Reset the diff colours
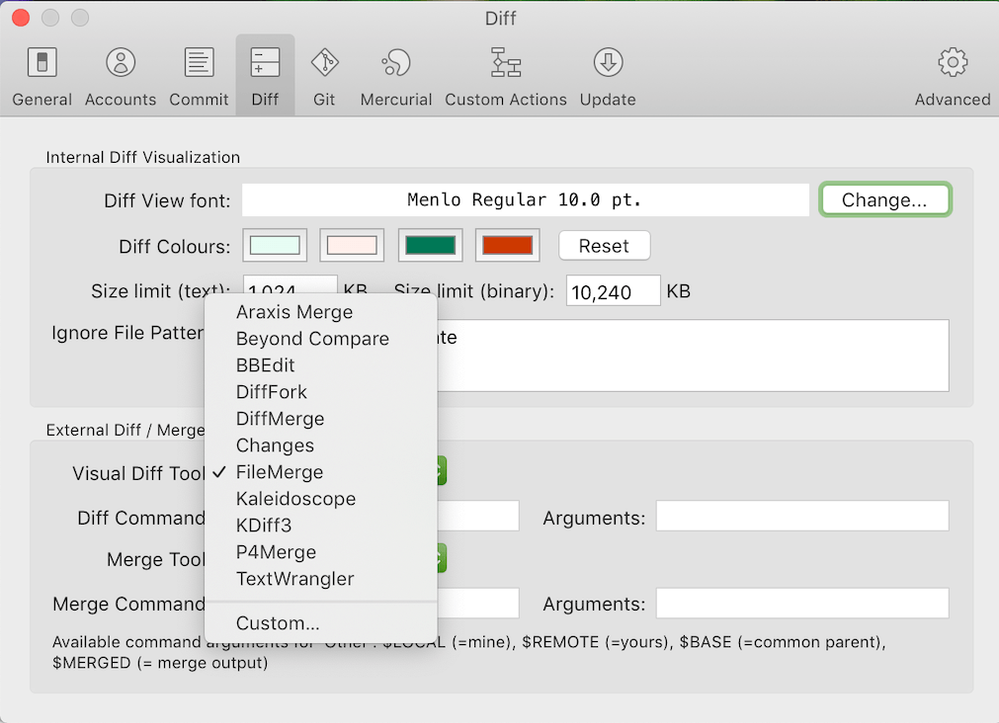This screenshot has height=723, width=999. [x=604, y=246]
